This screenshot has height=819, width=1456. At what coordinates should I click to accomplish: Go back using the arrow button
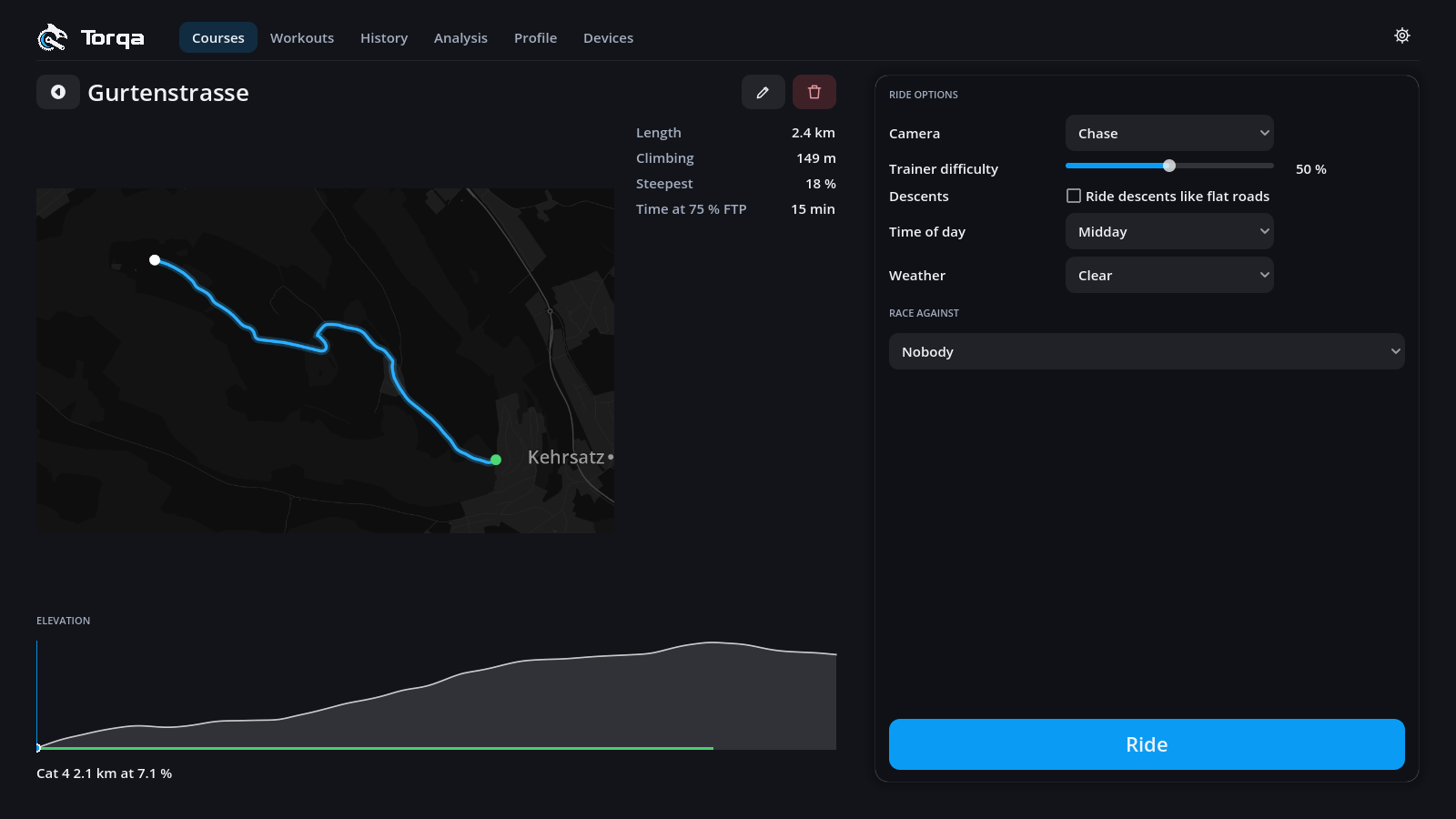tap(58, 92)
